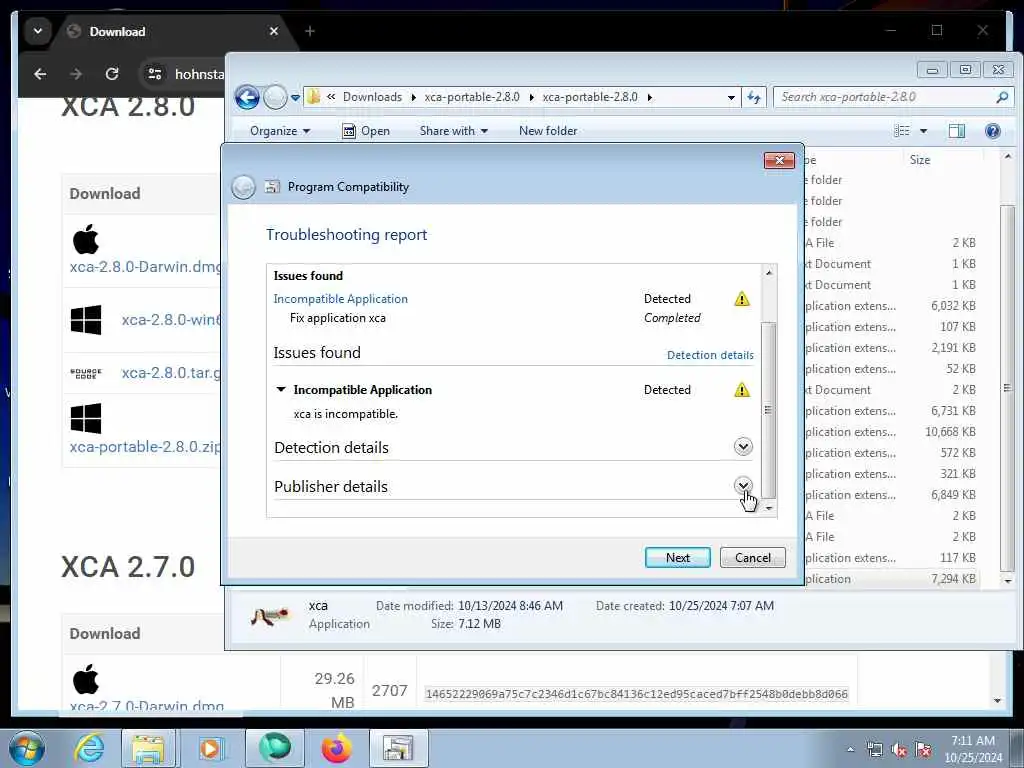This screenshot has width=1024, height=768.
Task: Expand the Publisher details section
Action: coord(743,485)
